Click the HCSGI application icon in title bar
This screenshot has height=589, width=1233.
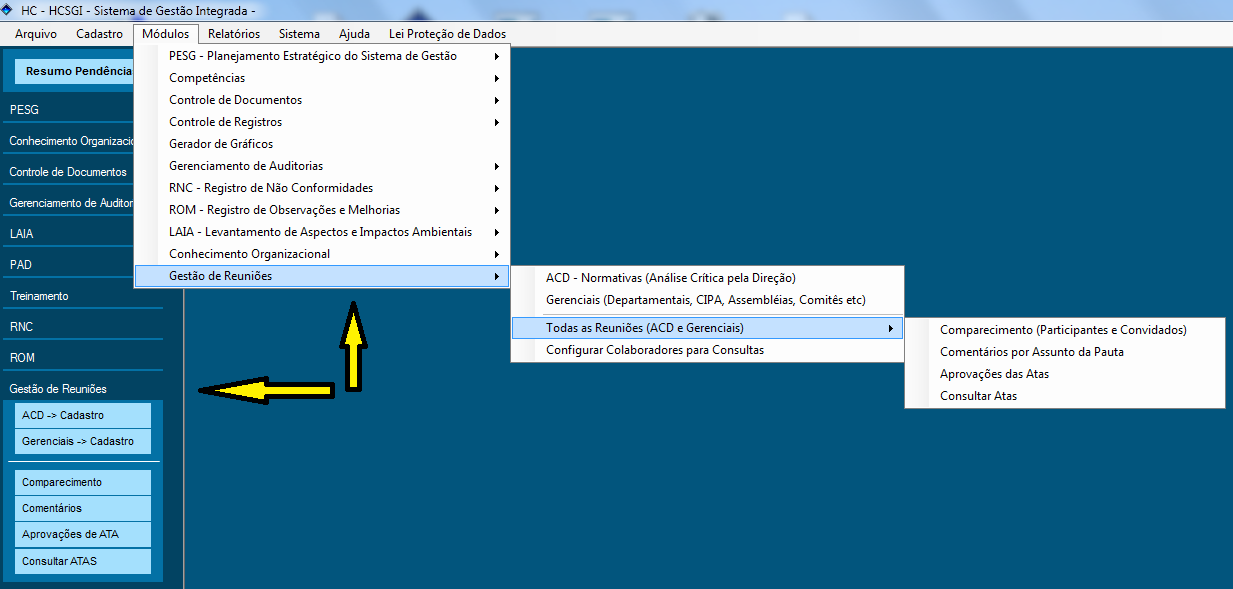coord(9,10)
